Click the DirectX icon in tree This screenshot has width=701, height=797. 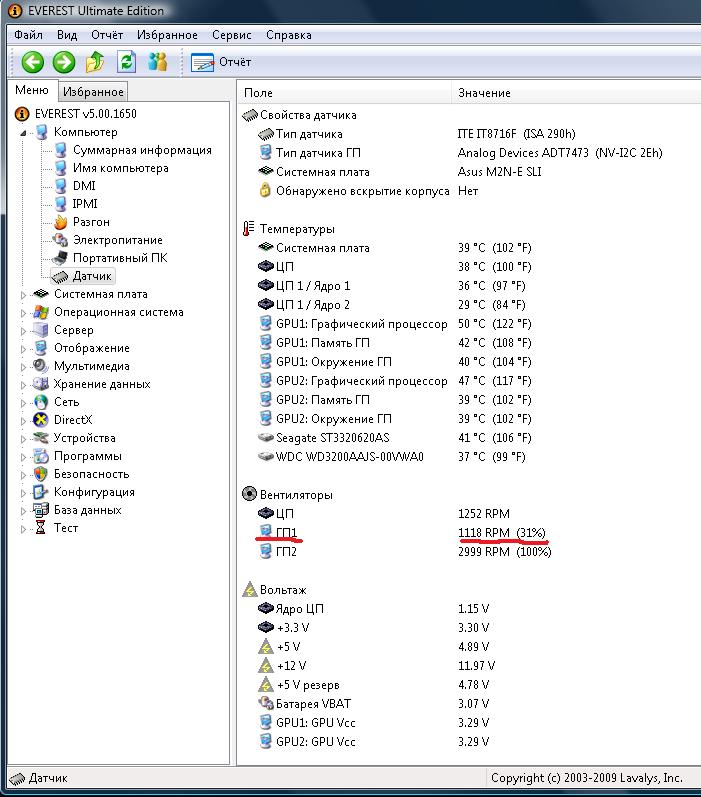click(x=41, y=420)
